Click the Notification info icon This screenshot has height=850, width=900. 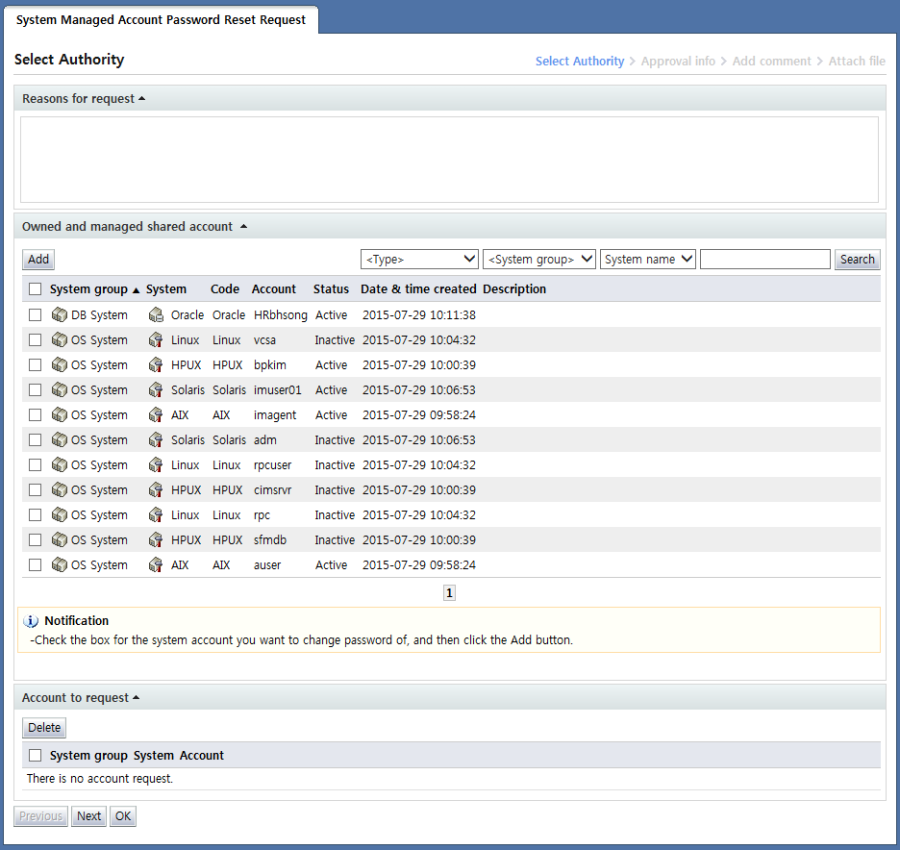click(31, 621)
